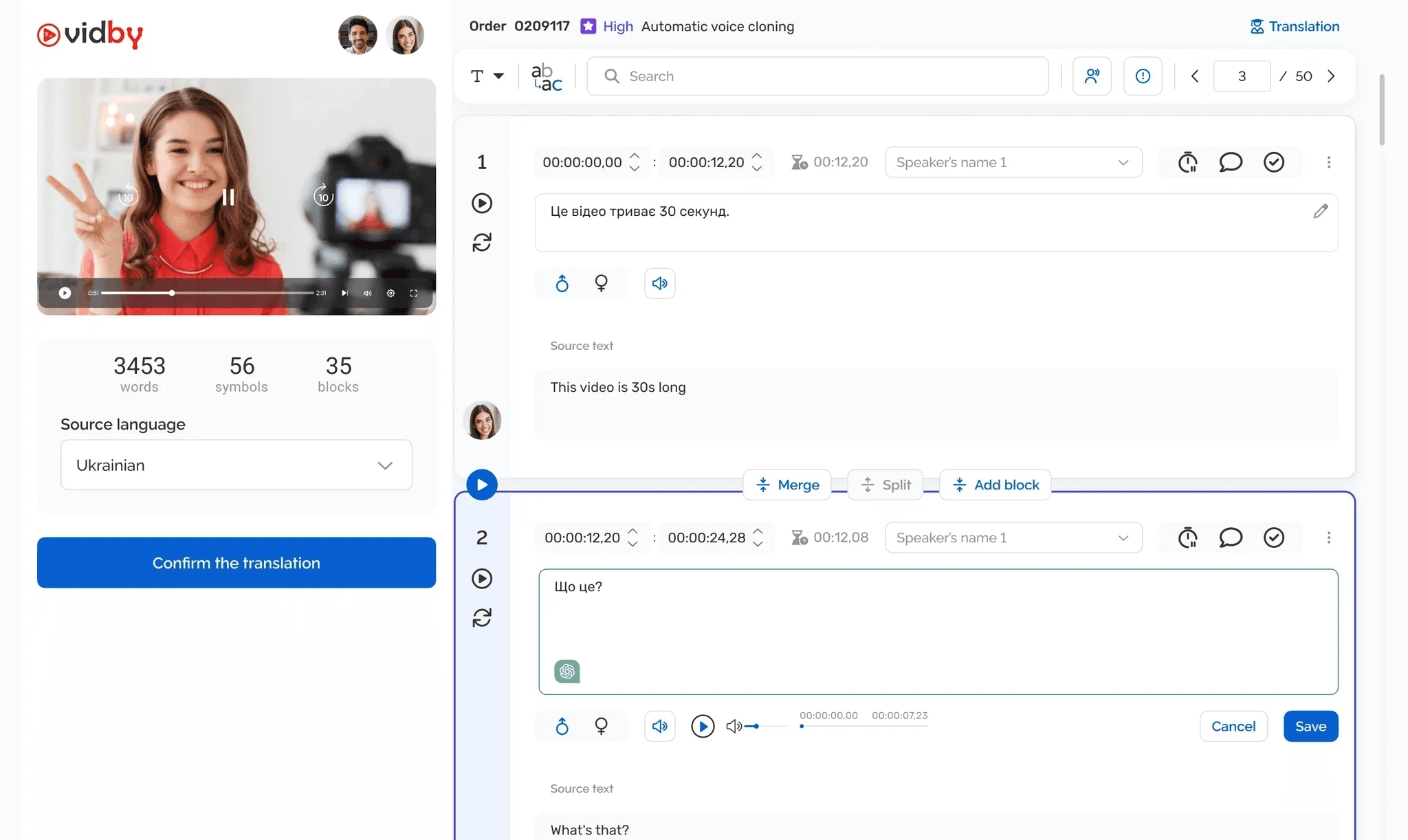The width and height of the screenshot is (1408, 840).
Task: Click block 2 speaker volume button
Action: pos(659,726)
